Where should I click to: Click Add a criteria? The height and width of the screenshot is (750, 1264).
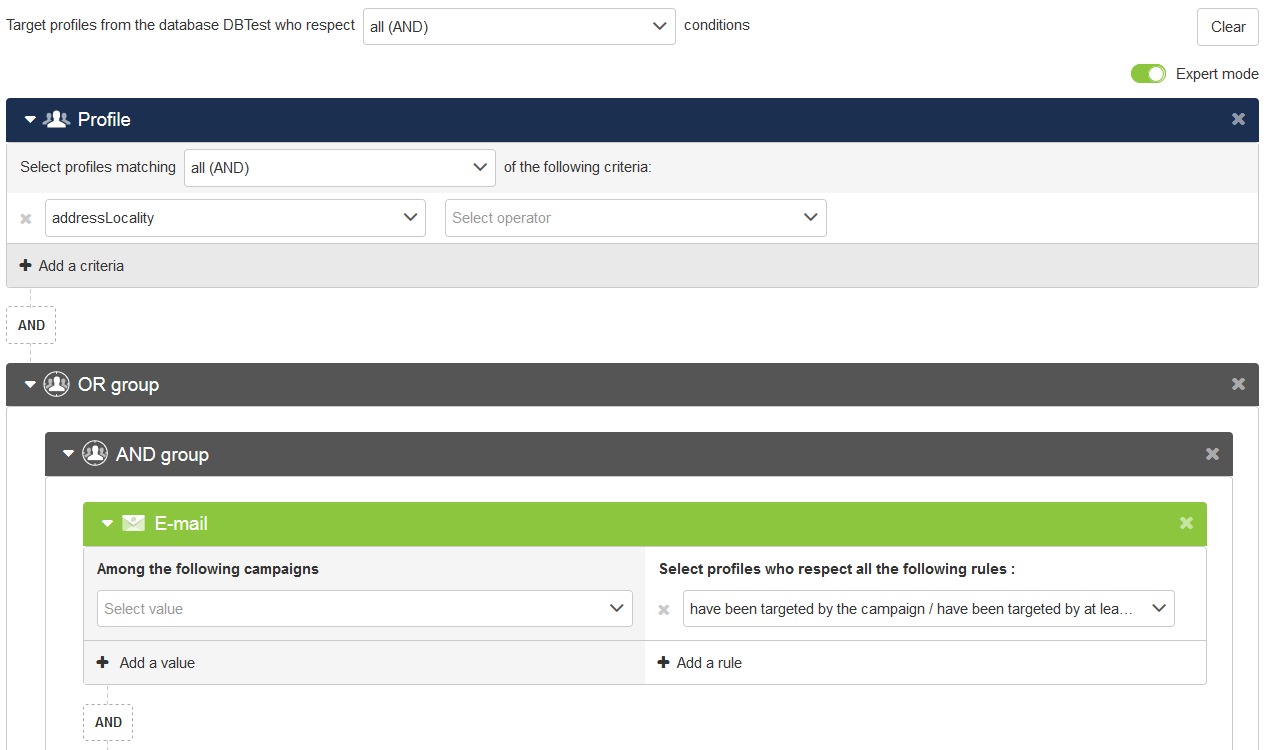pyautogui.click(x=72, y=266)
